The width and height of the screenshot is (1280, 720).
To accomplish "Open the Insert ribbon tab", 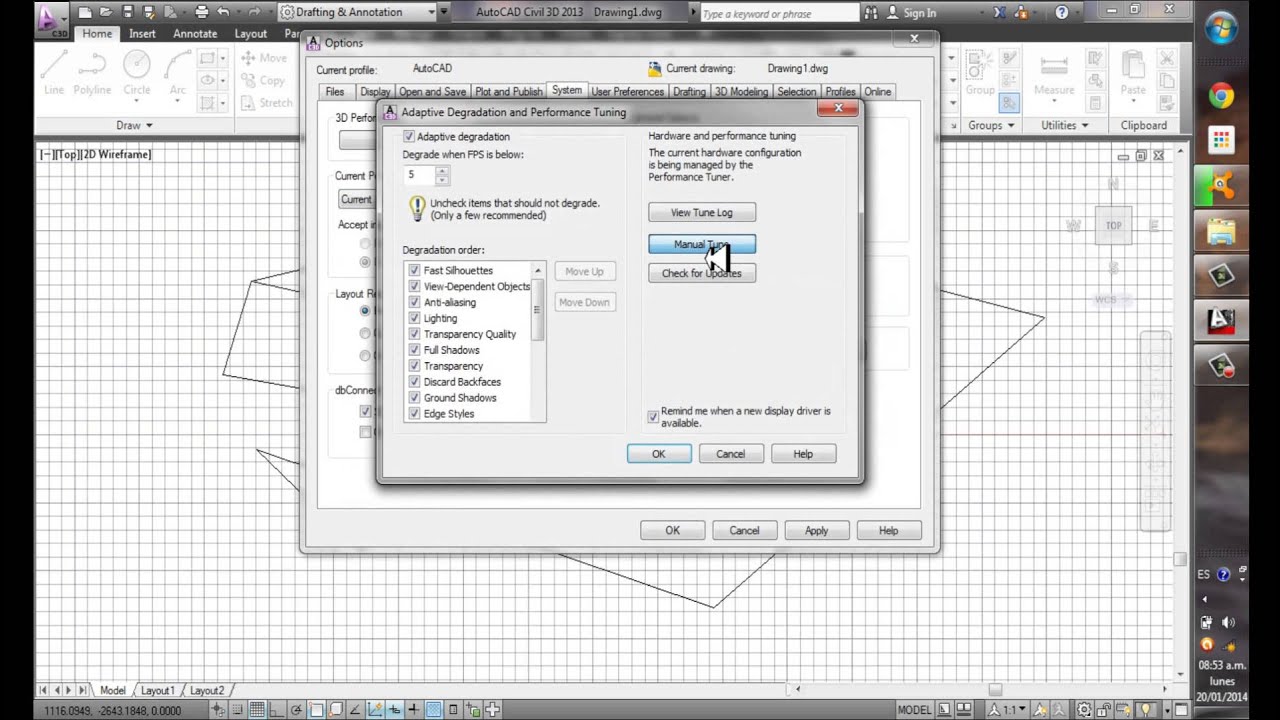I will coord(142,33).
